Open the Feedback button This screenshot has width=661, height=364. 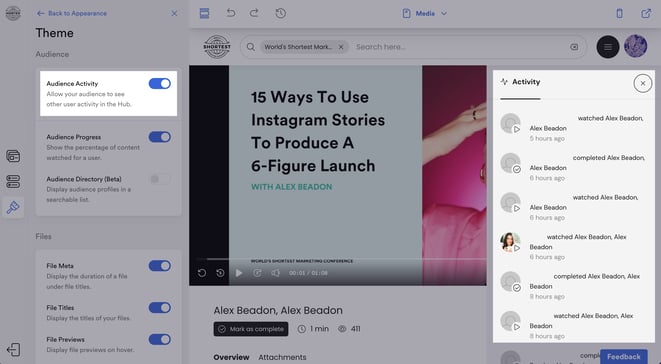pos(623,356)
